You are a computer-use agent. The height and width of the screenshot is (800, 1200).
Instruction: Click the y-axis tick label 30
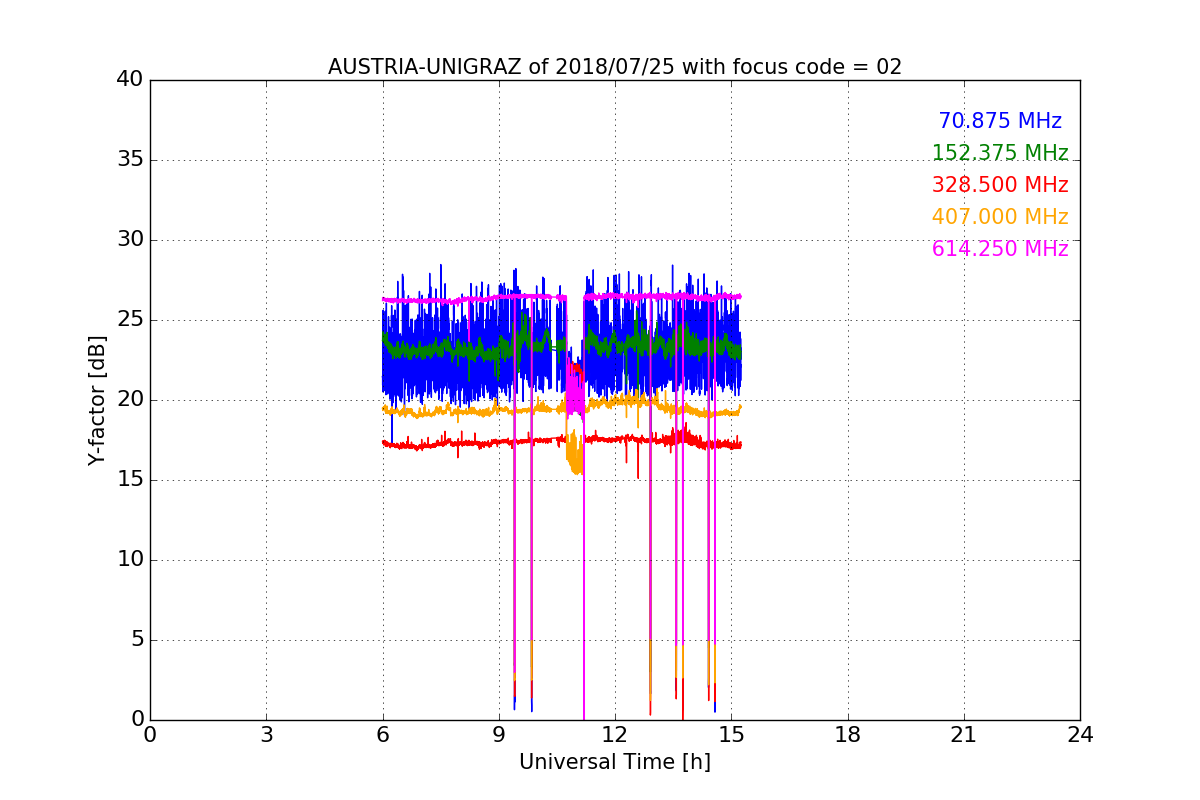pyautogui.click(x=130, y=240)
